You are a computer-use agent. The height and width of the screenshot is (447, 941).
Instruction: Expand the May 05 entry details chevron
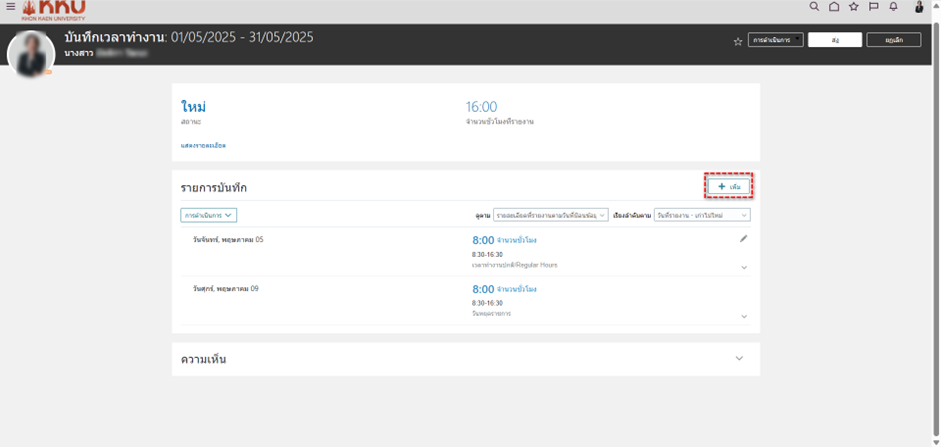click(x=744, y=267)
